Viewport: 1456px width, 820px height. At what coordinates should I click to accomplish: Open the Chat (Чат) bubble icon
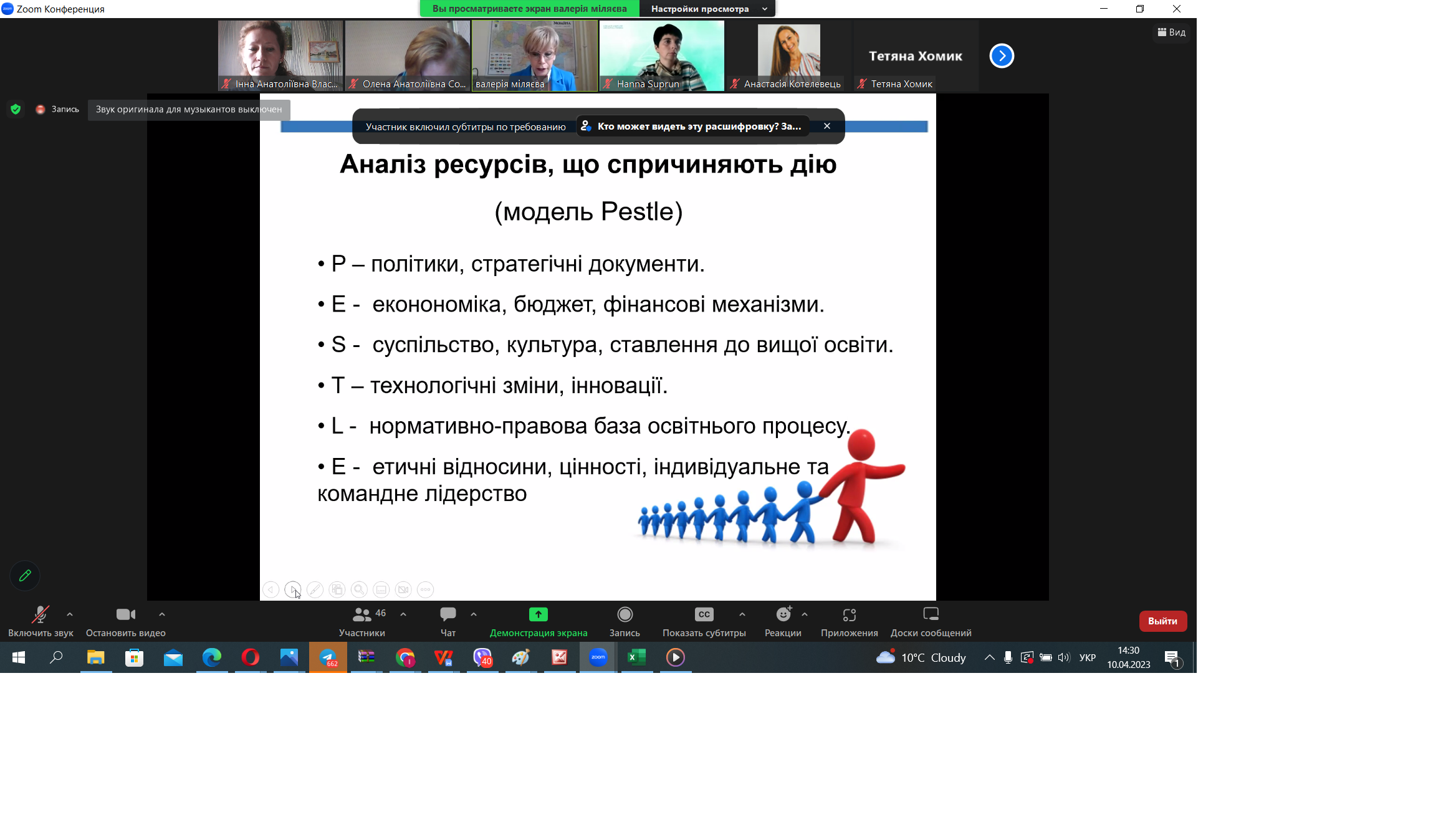pos(448,614)
